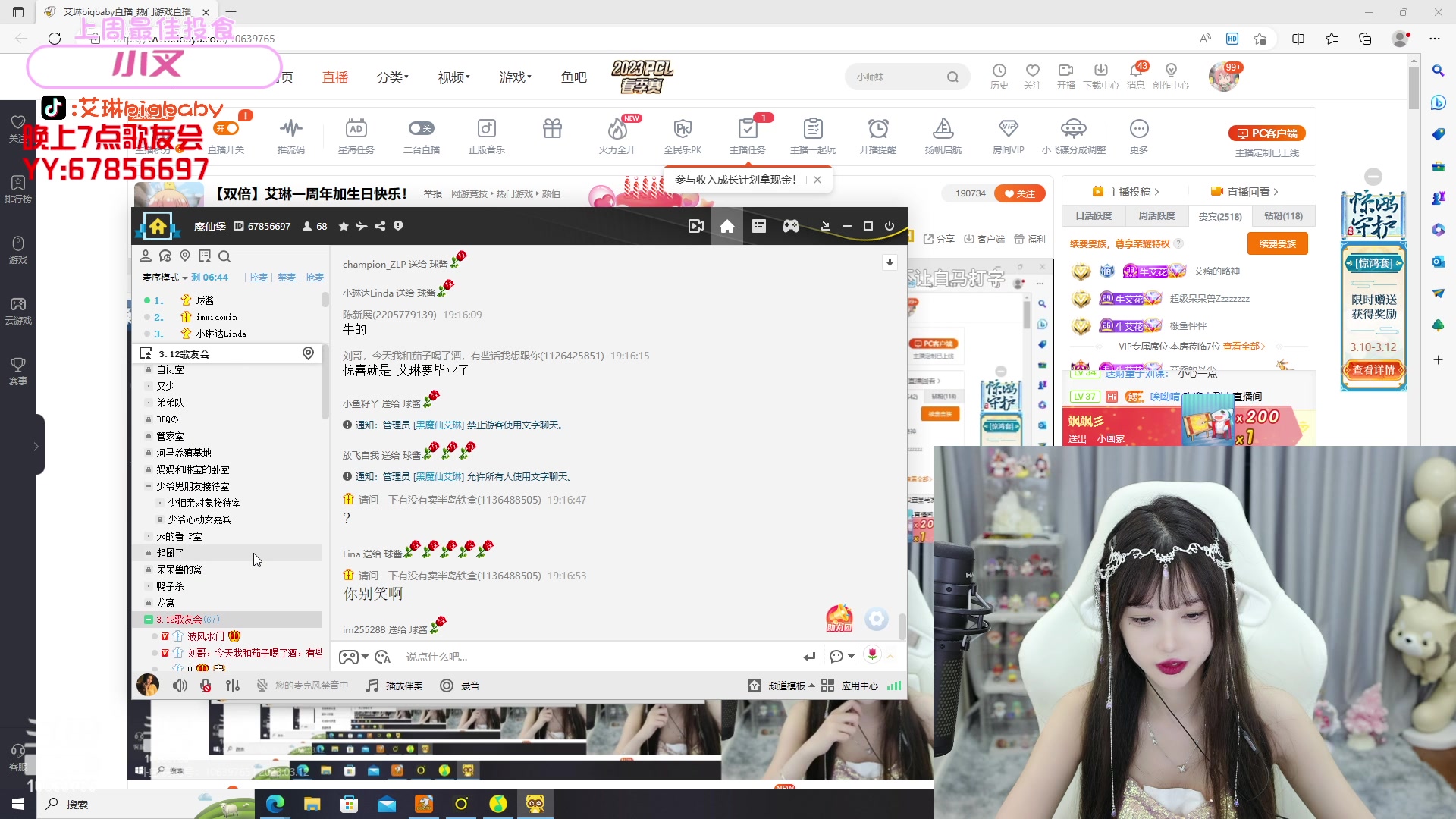Click the 历史 history clock icon

[x=999, y=76]
